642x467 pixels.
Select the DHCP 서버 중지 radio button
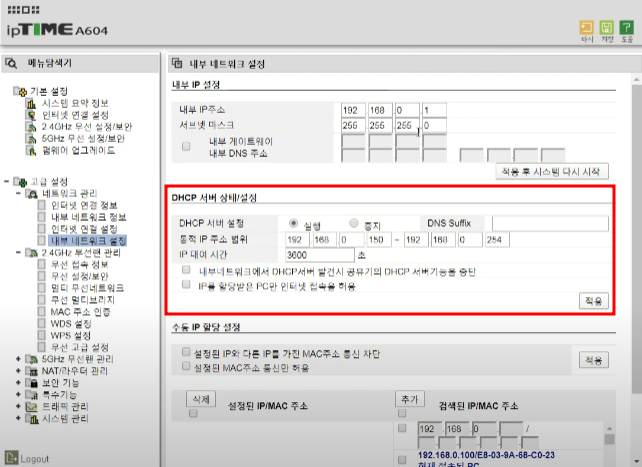[x=354, y=223]
